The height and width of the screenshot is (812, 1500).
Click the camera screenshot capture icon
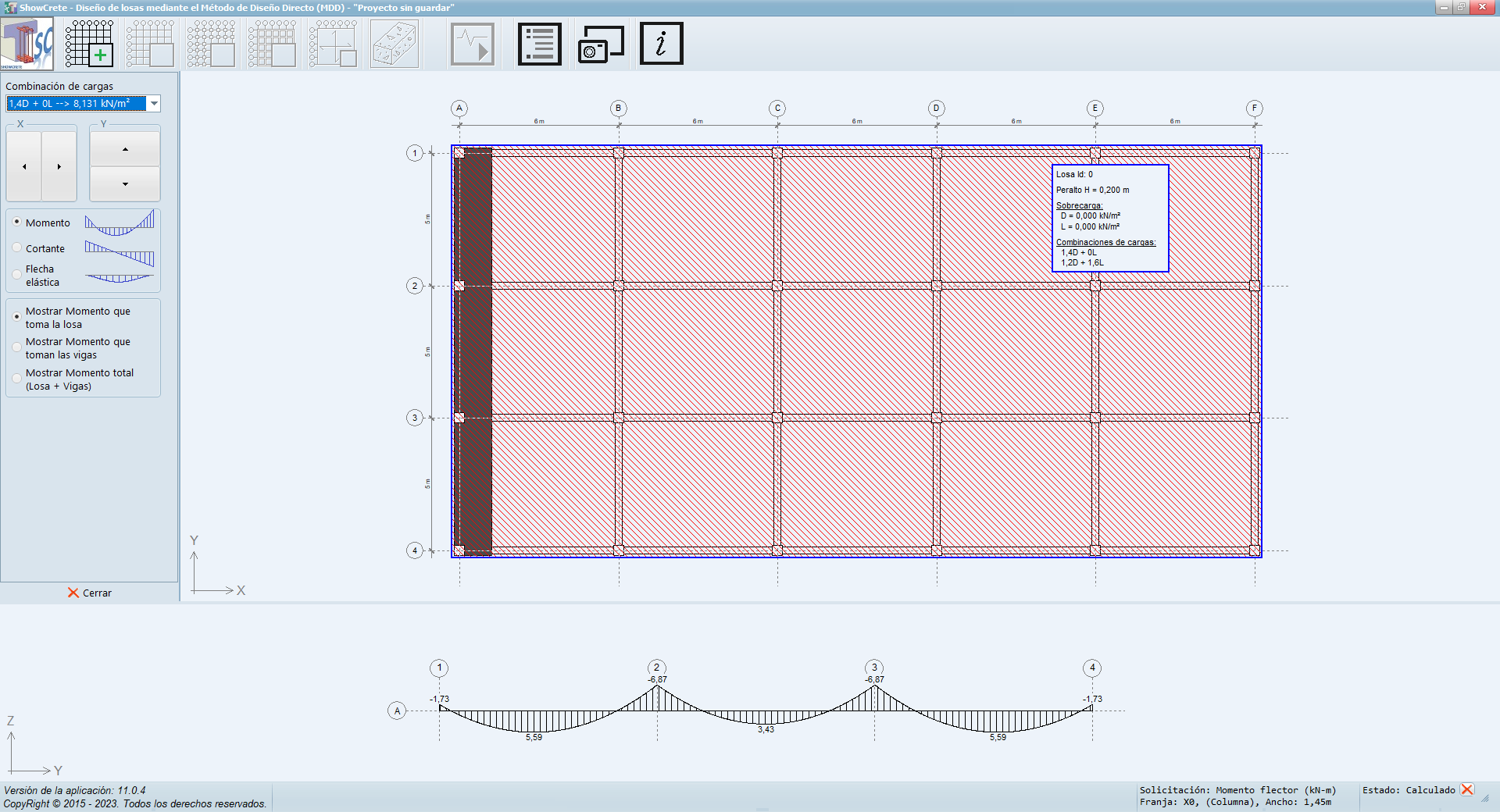click(600, 44)
